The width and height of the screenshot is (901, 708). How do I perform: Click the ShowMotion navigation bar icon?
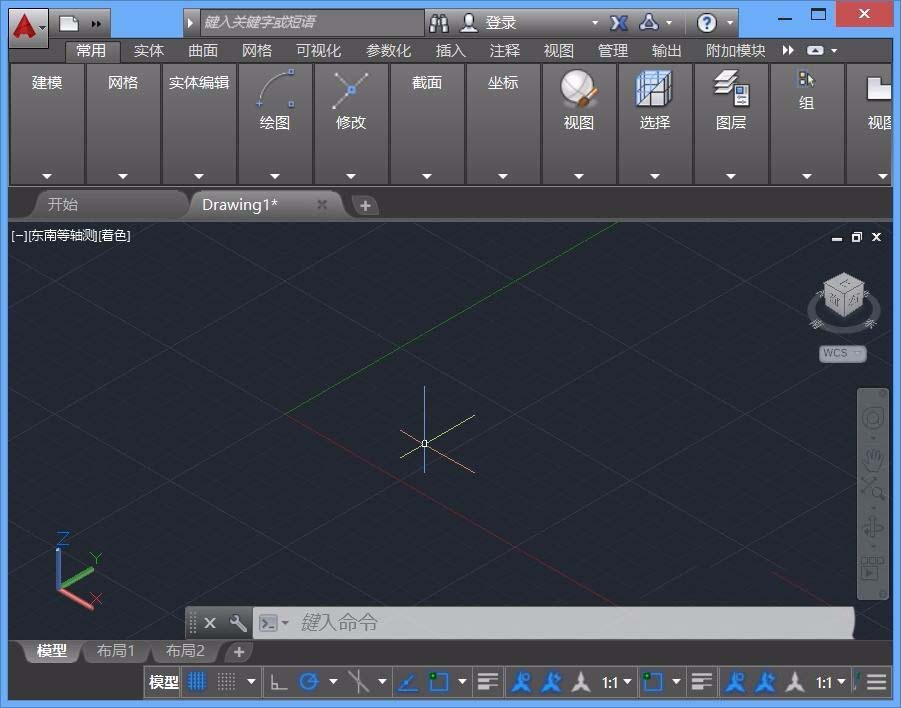[873, 568]
